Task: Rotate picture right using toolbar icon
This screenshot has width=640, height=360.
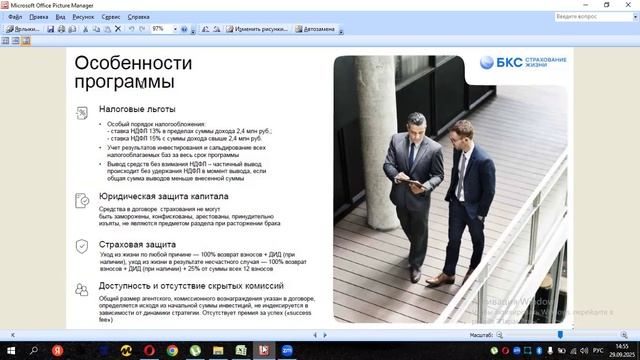Action: tap(216, 29)
